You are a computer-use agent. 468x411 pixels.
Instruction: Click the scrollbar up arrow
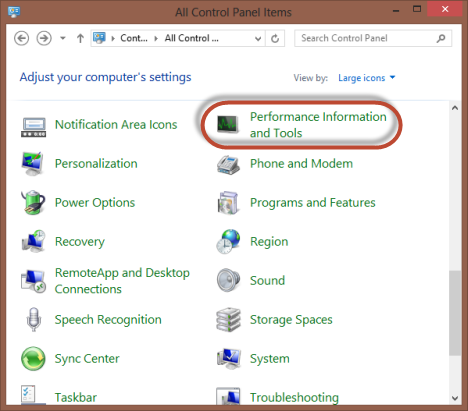455,108
